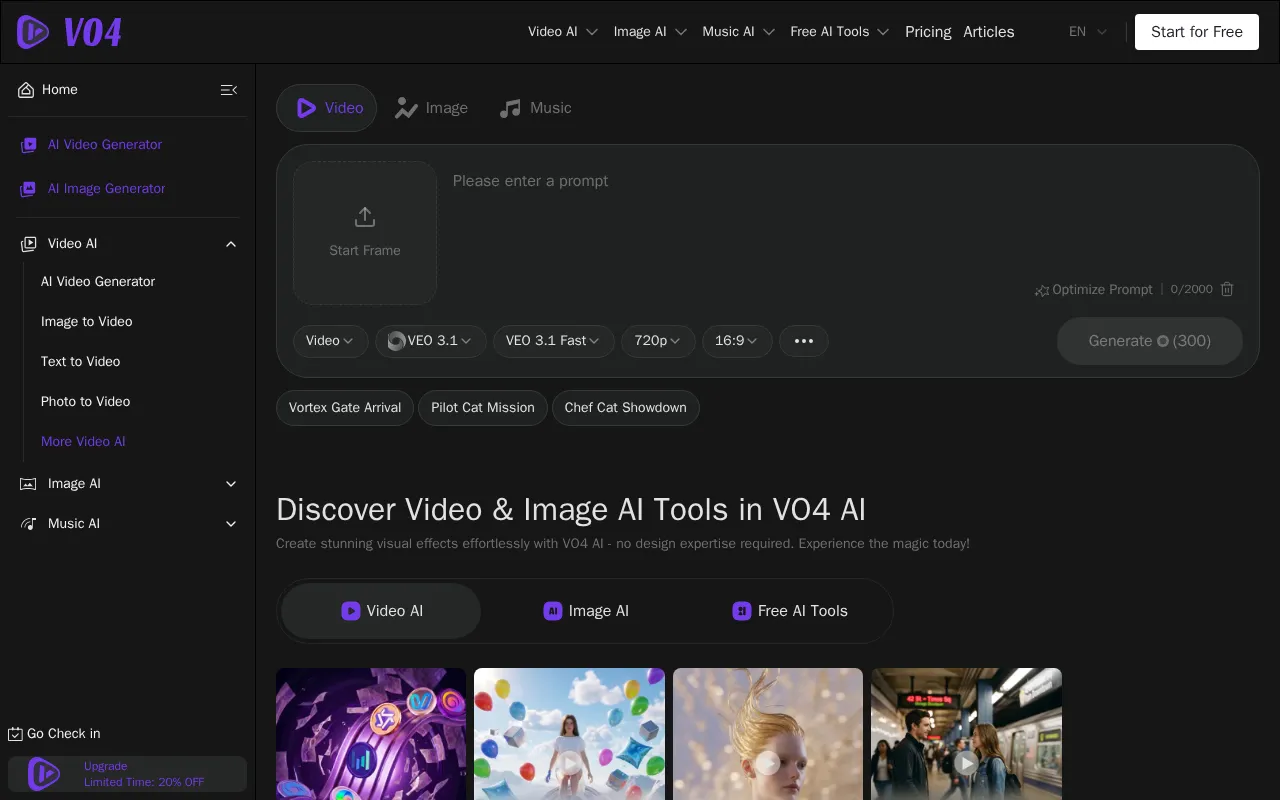1280x800 pixels.
Task: Click the Video AI category tab icon
Action: pyautogui.click(x=351, y=611)
